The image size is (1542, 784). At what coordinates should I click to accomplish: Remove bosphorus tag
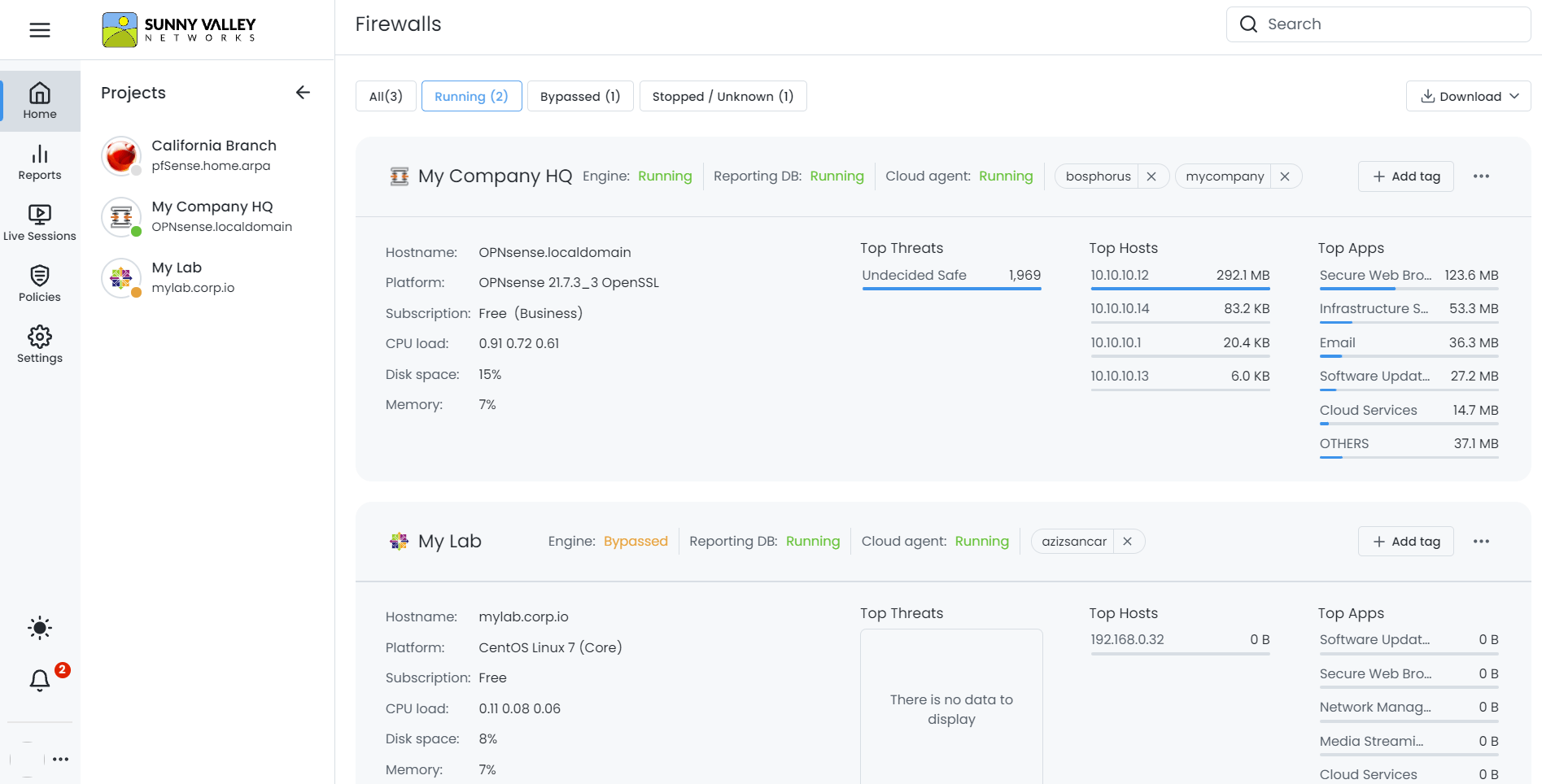[1151, 176]
